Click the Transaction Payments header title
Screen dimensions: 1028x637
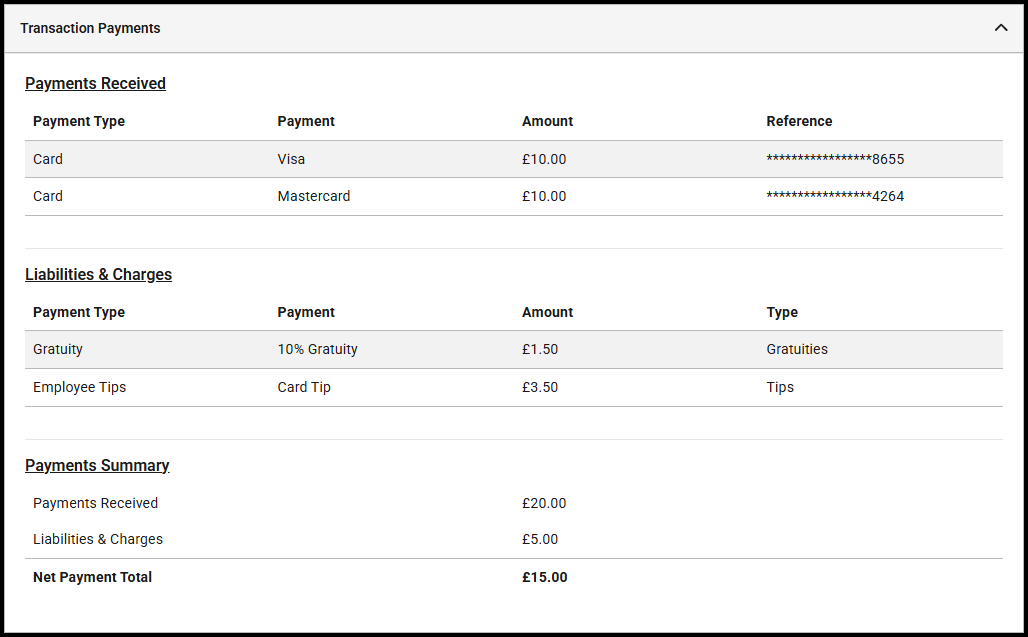point(90,28)
